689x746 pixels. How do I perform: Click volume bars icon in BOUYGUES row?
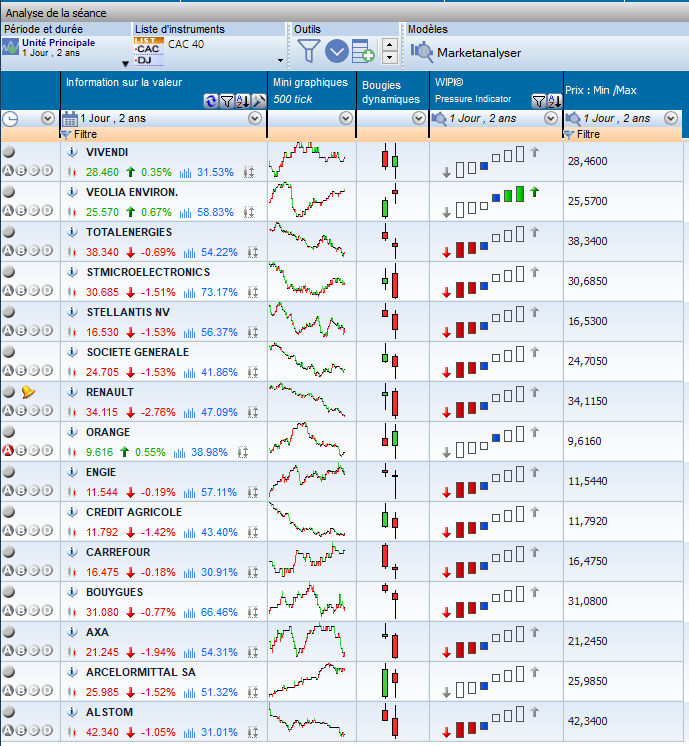[x=189, y=612]
